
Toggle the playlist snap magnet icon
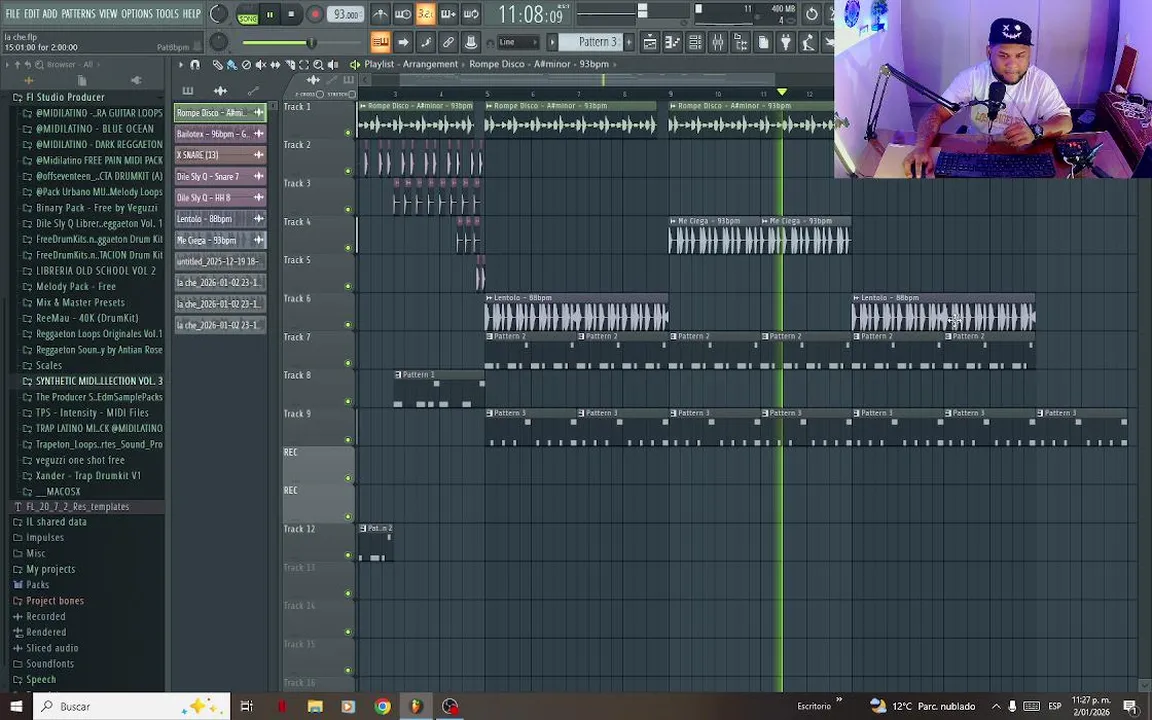click(x=195, y=65)
